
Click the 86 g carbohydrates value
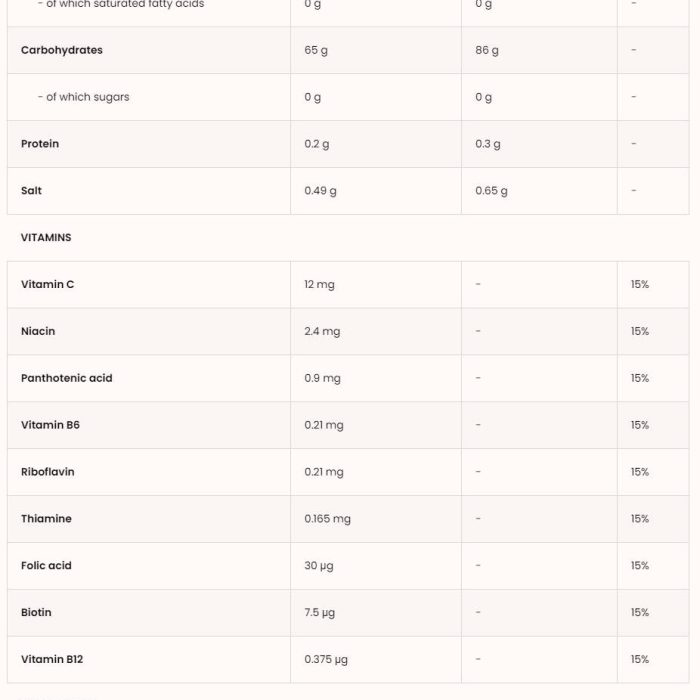[487, 50]
